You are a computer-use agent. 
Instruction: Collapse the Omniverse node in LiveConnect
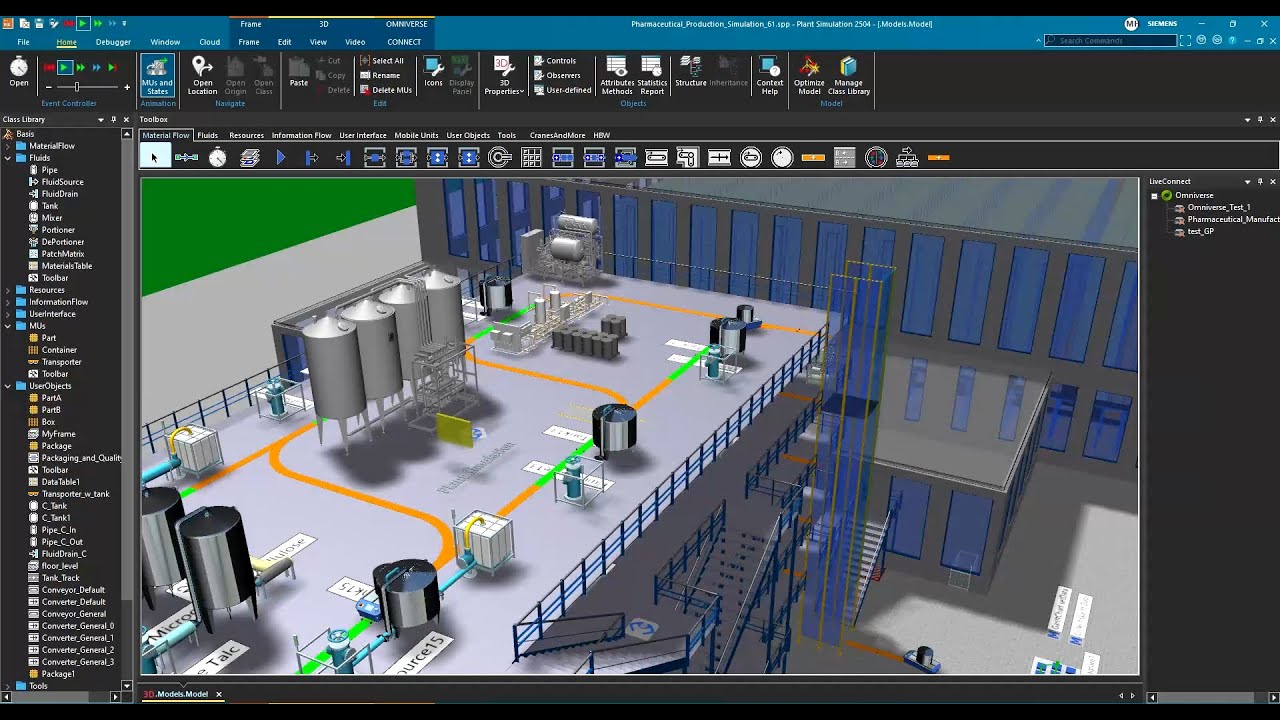(1154, 195)
